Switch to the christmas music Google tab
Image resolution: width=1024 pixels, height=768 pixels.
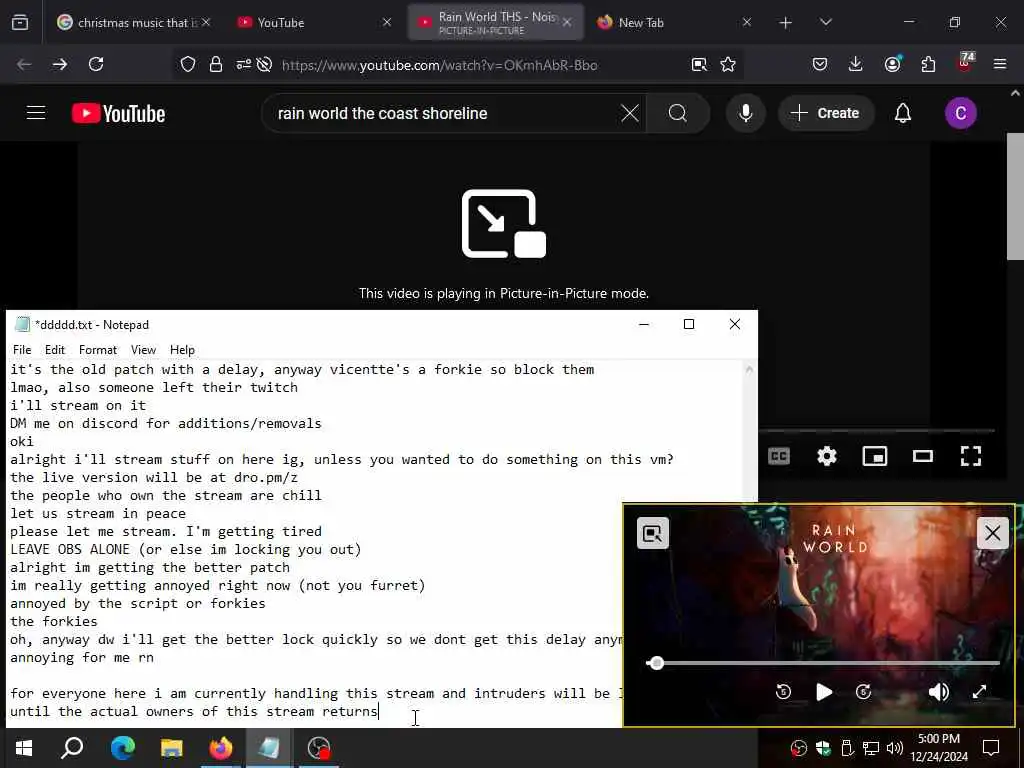(135, 22)
